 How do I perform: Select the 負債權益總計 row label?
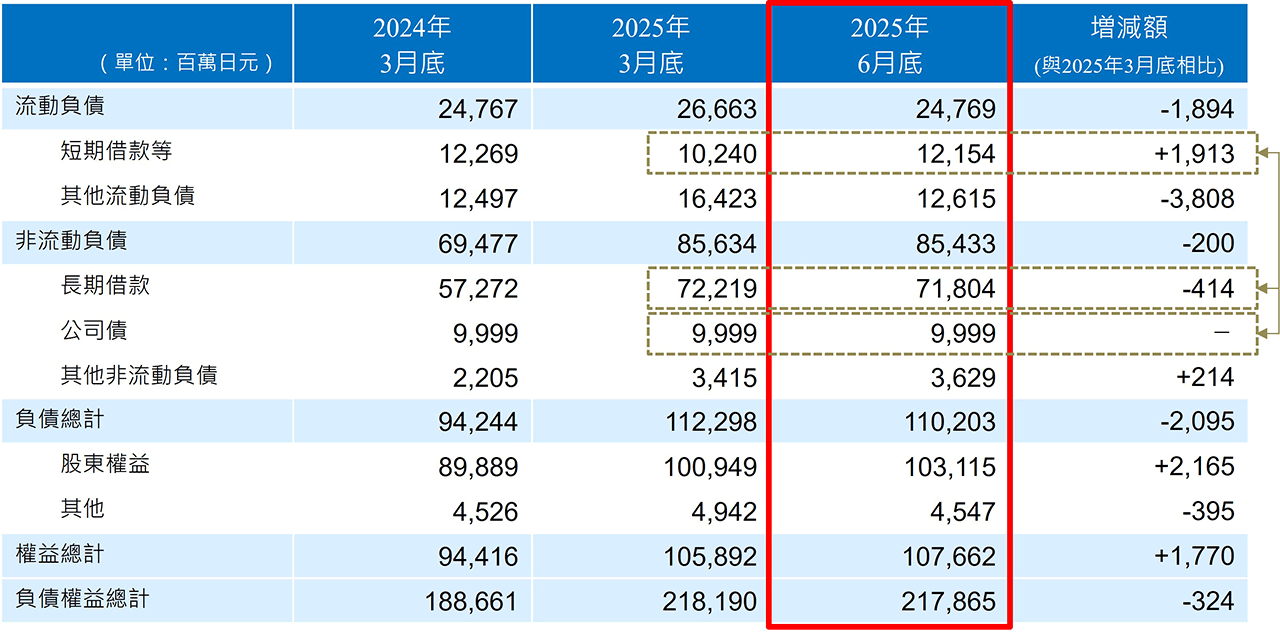81,599
